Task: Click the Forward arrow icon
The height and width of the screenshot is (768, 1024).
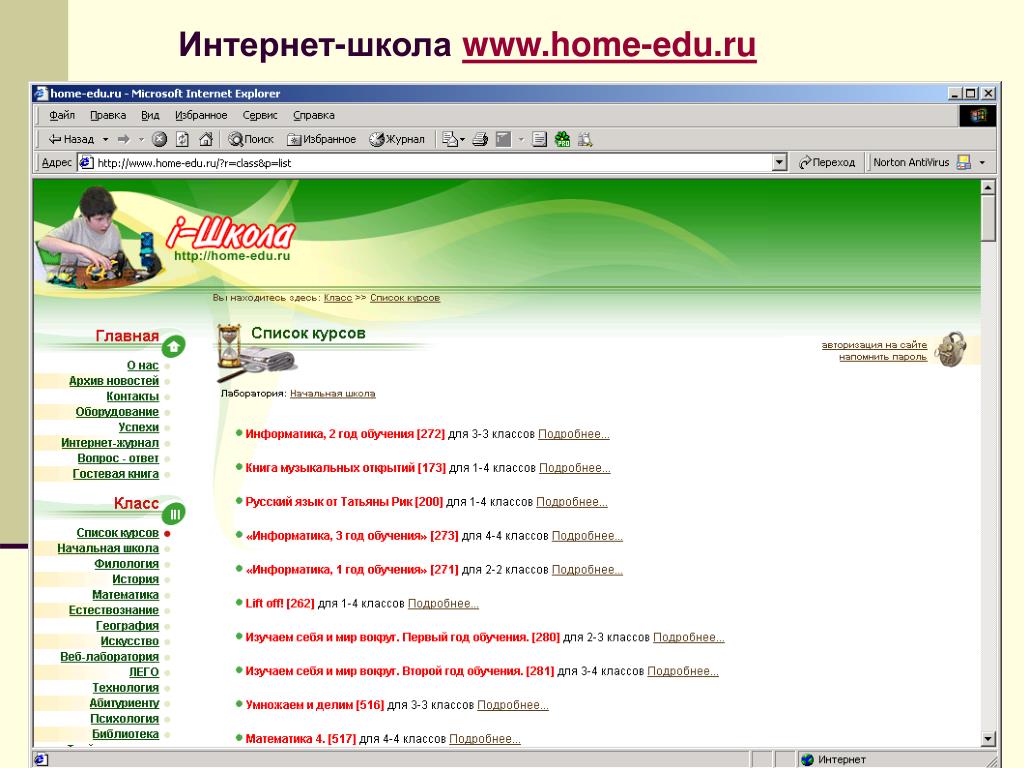Action: click(123, 139)
